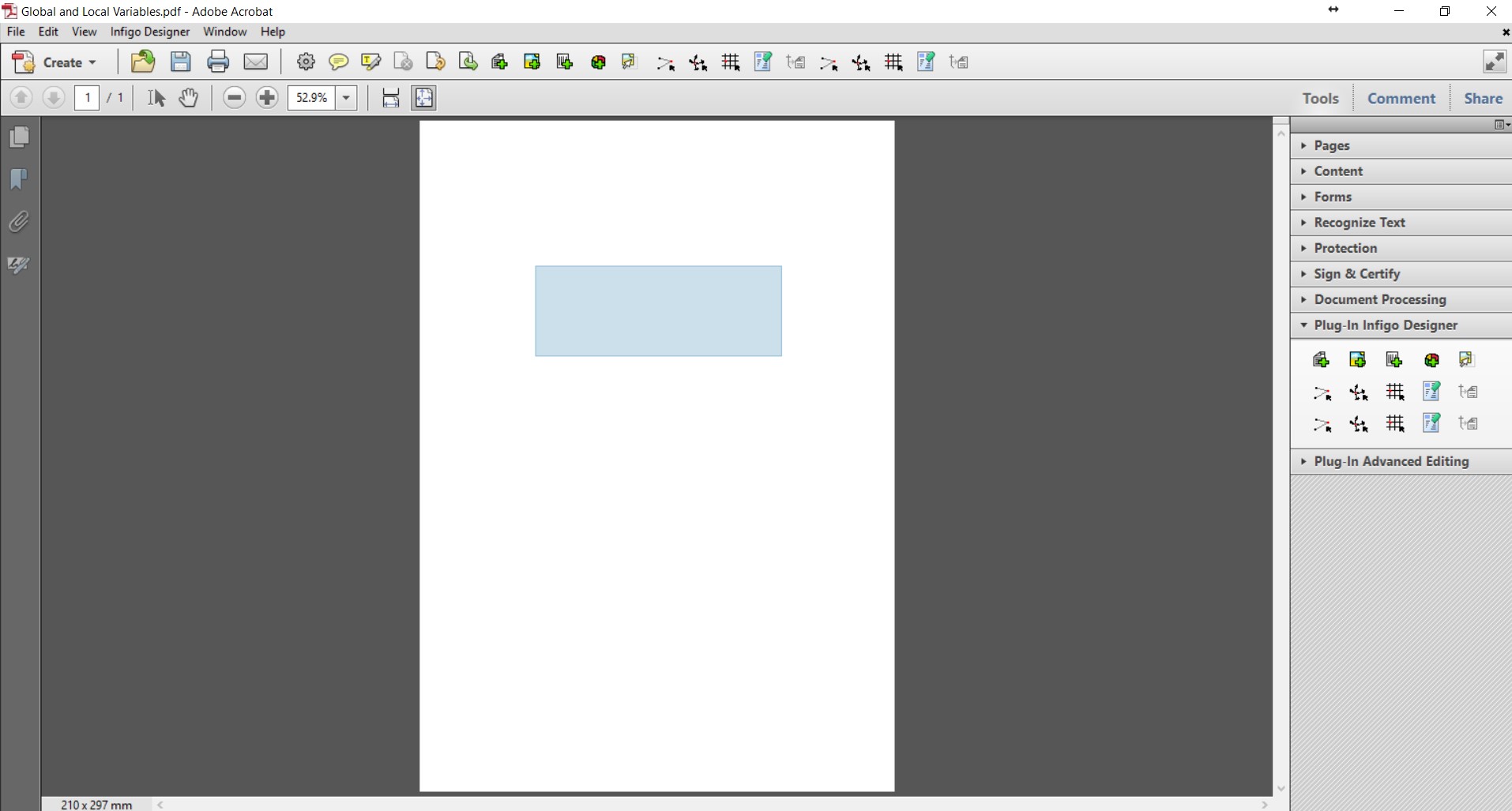Click the Open file folder icon
1512x811 pixels.
pos(143,62)
